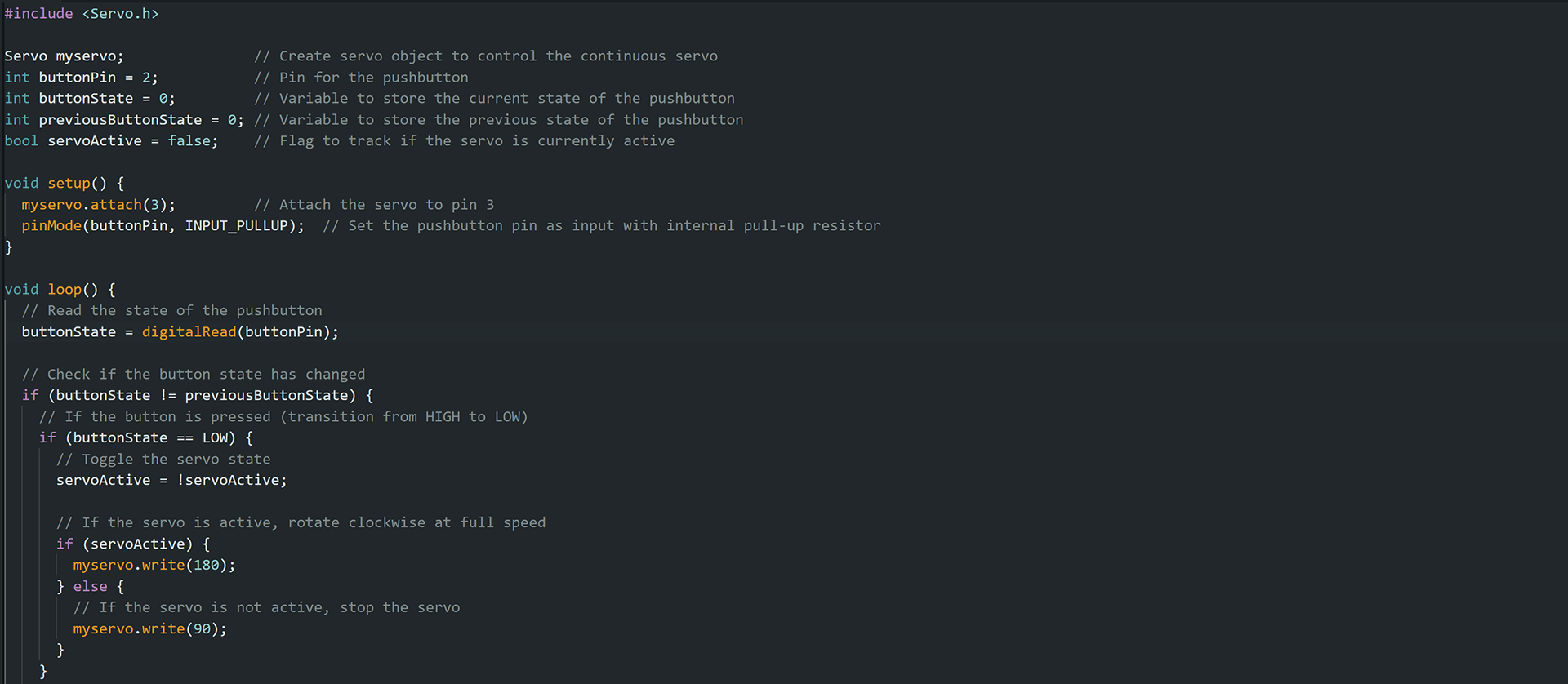Click the myservo.write(90) call
Viewport: 1568px width, 684px height.
click(150, 629)
